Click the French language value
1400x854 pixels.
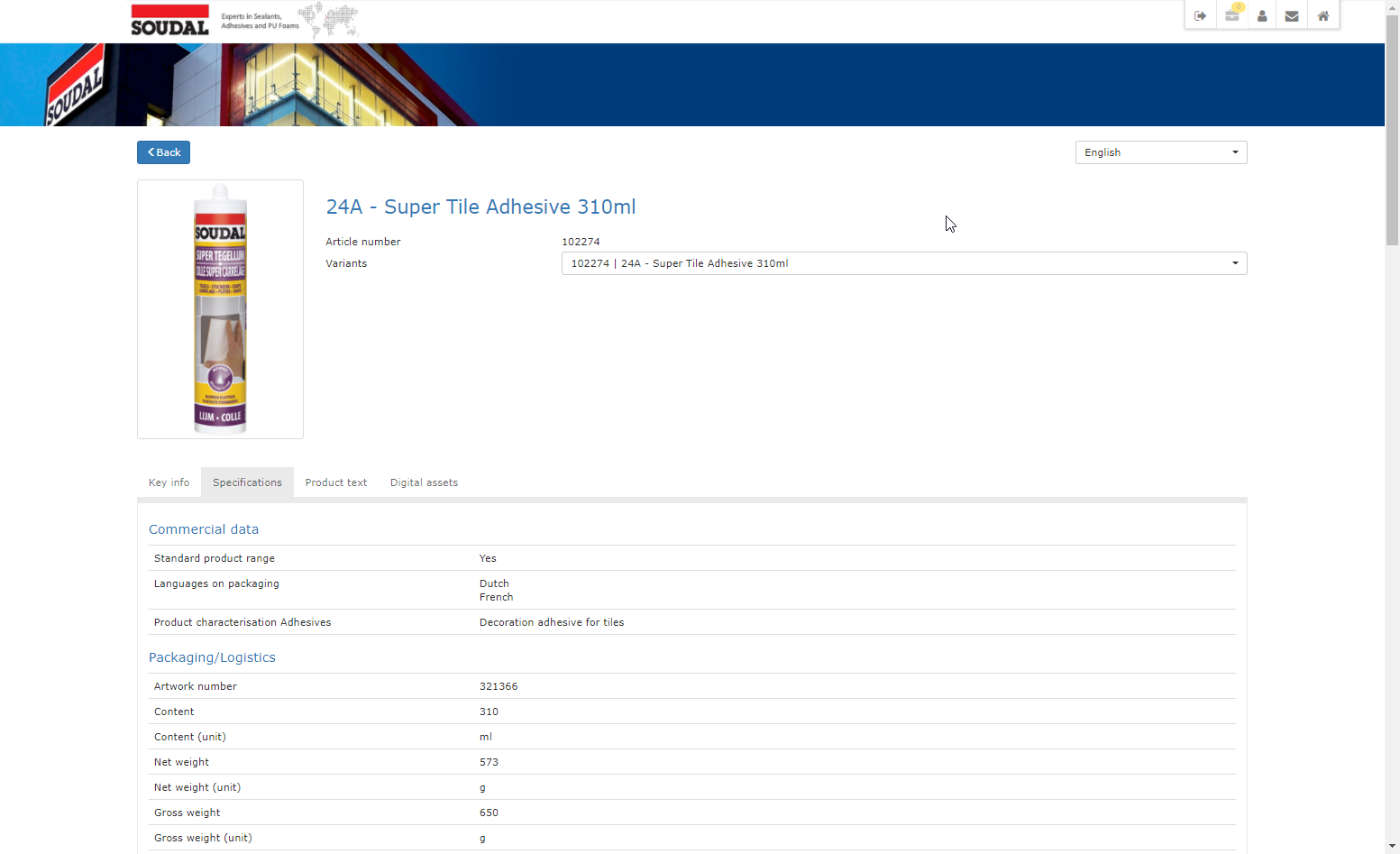pos(496,597)
